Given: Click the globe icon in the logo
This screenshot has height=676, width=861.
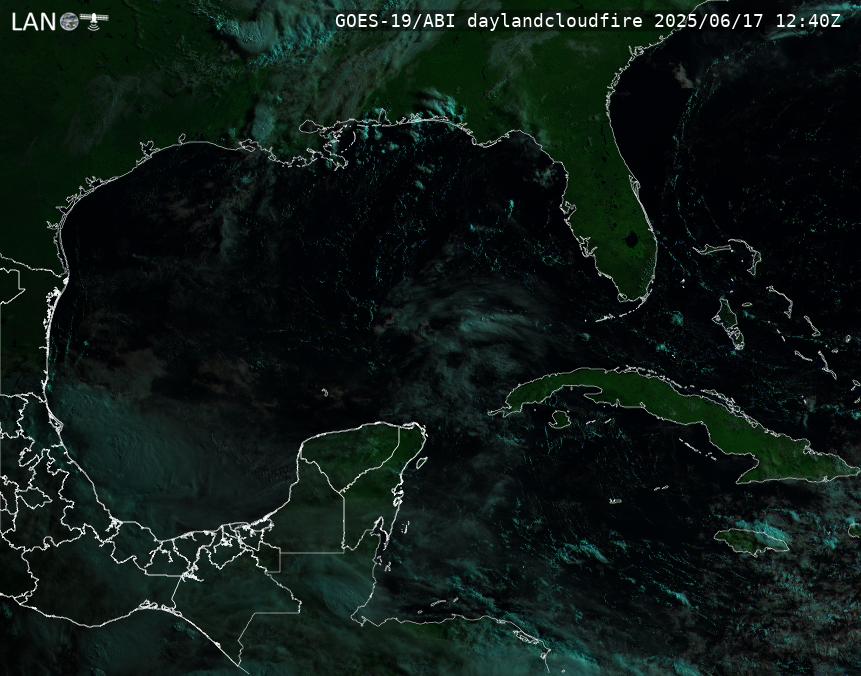Looking at the screenshot, I should (69, 22).
